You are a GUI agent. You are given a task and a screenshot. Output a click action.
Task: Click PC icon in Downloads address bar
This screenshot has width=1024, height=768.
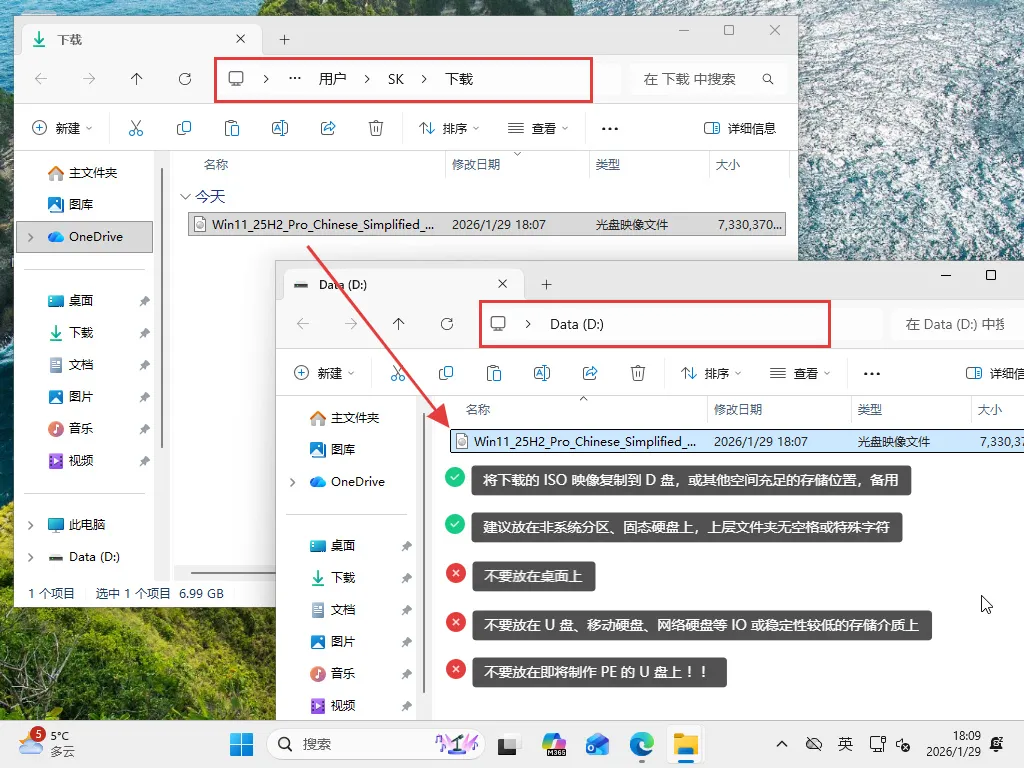click(x=236, y=79)
